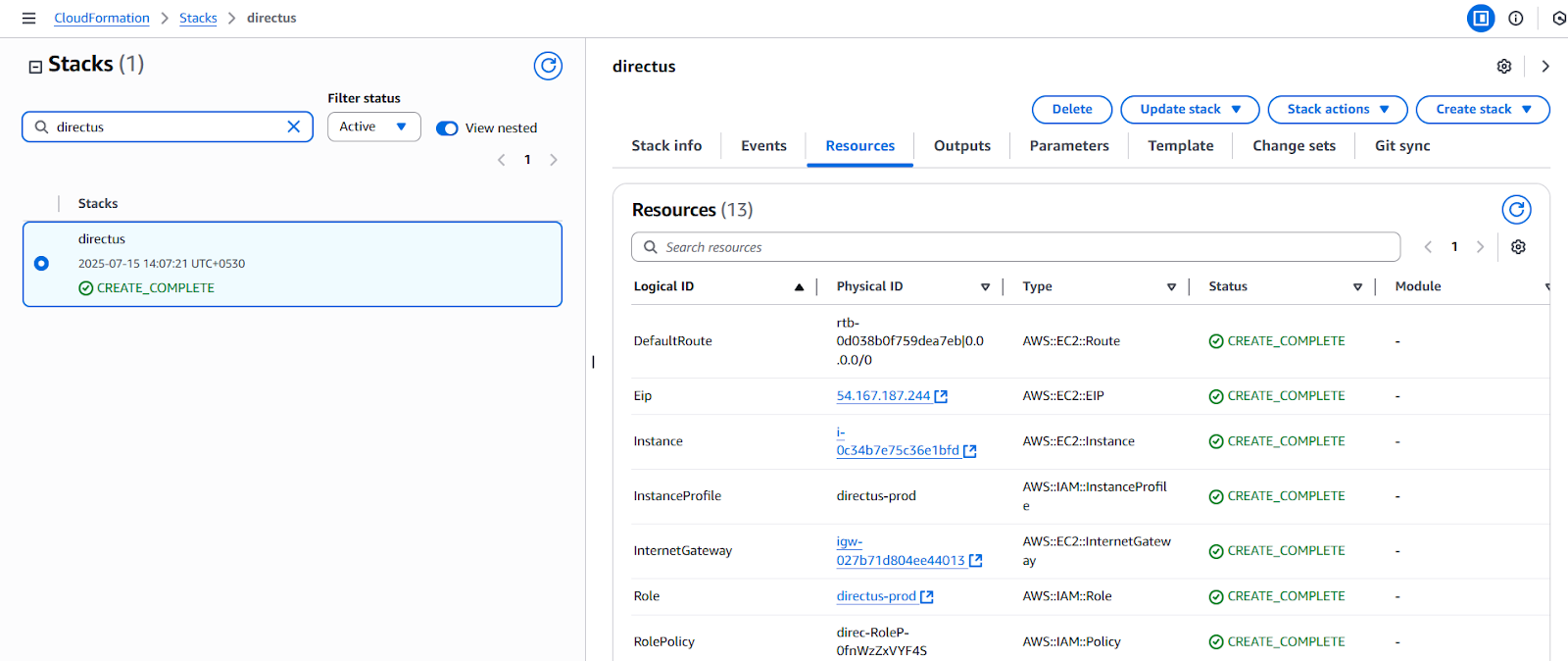Click the Delete button
This screenshot has height=661, width=1568.
(1072, 109)
